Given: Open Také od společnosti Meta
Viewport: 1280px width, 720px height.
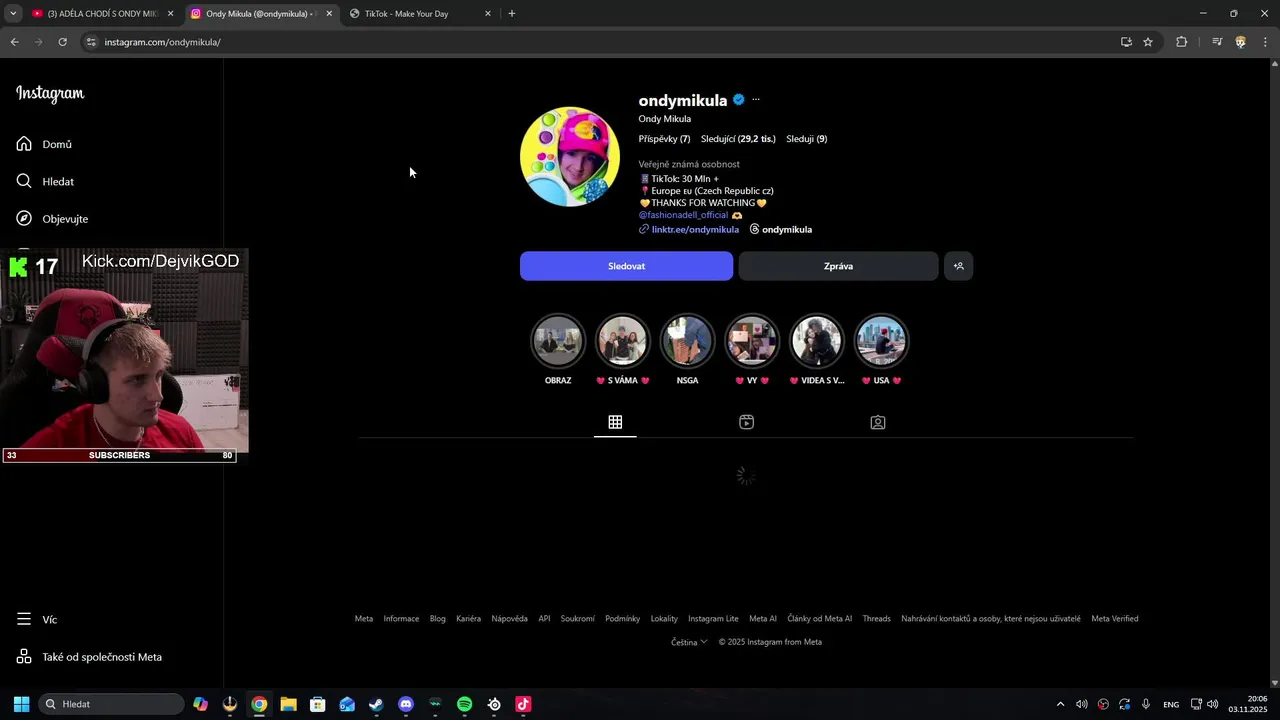Looking at the screenshot, I should click(x=89, y=657).
